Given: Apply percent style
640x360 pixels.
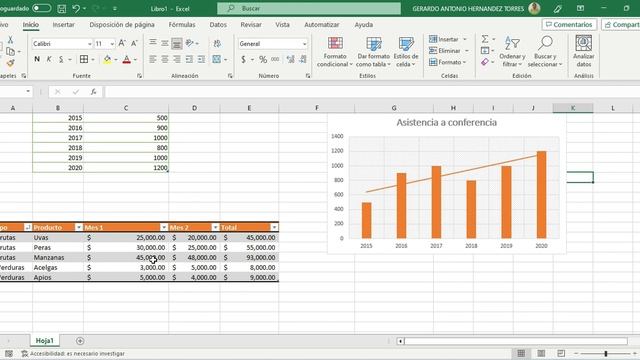Looking at the screenshot, I should coord(263,60).
